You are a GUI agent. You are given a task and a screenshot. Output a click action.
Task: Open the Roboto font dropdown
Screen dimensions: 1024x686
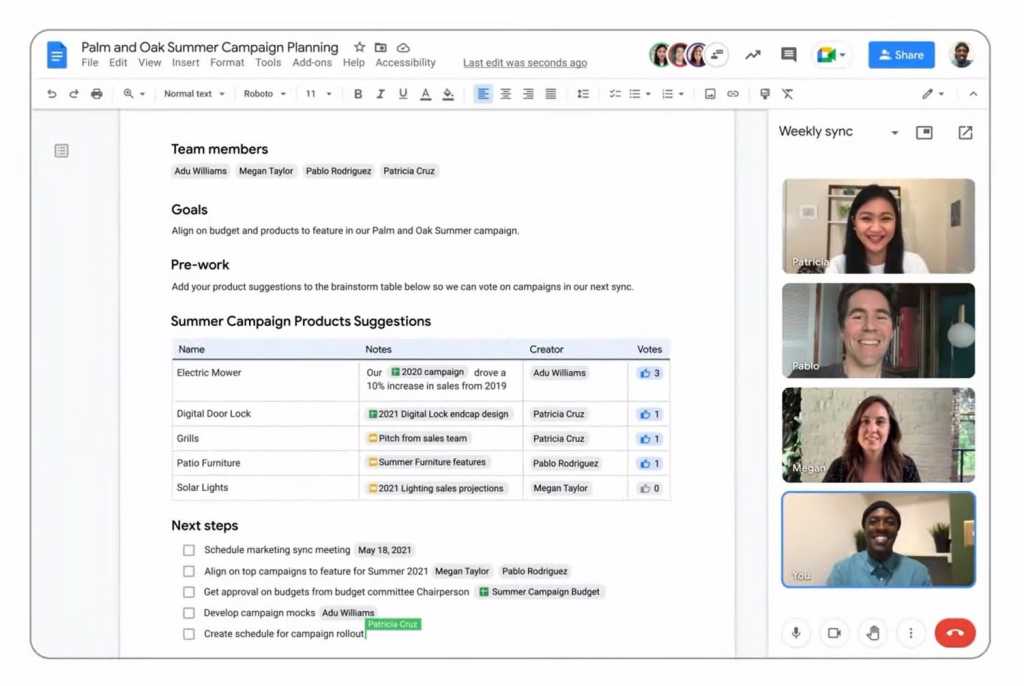click(x=264, y=94)
